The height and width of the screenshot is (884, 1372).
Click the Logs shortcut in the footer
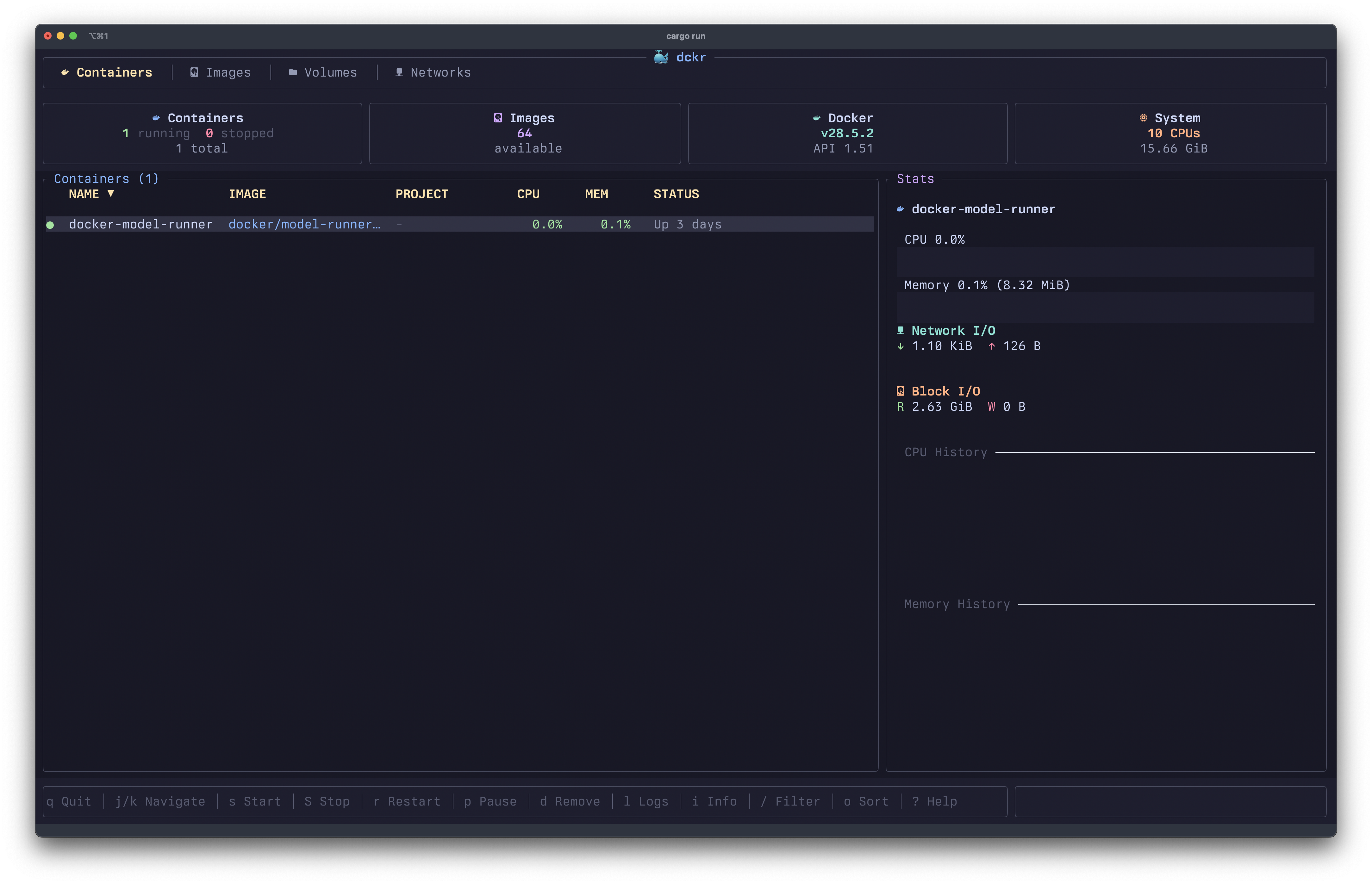(x=646, y=801)
